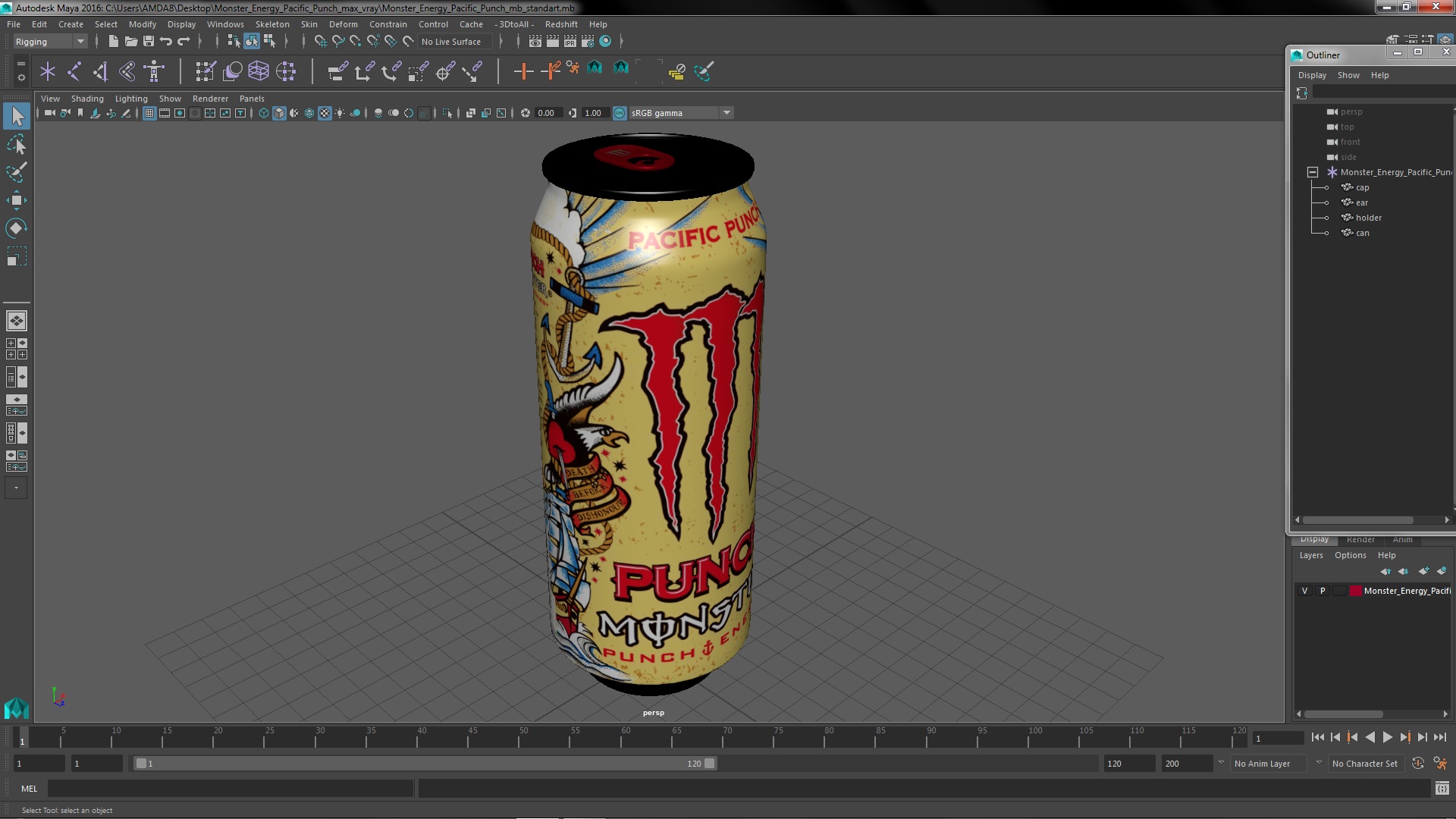Toggle smooth shade all cube icon
This screenshot has width=1456, height=819.
click(279, 113)
